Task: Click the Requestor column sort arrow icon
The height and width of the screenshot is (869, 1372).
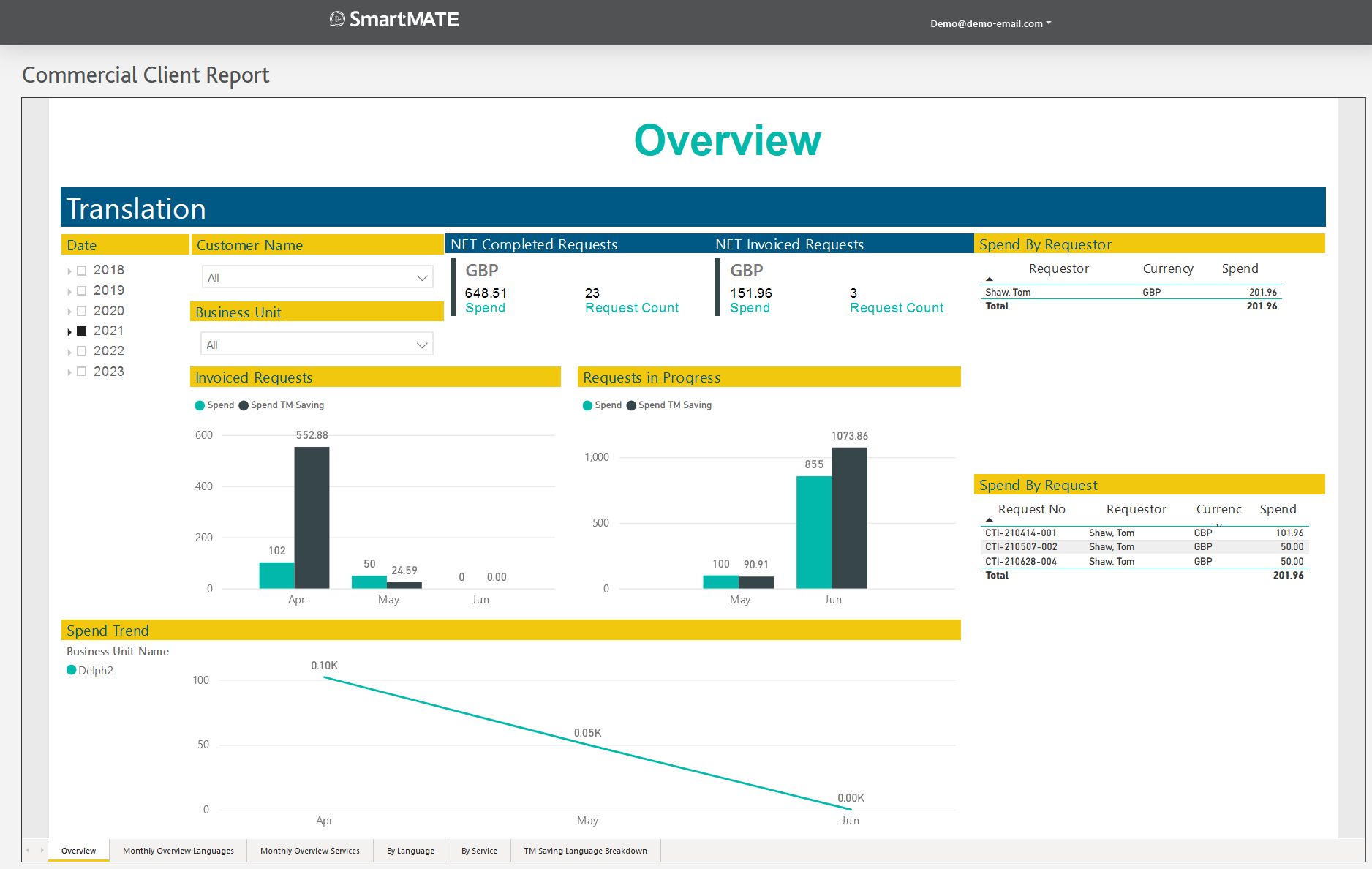Action: tap(990, 279)
